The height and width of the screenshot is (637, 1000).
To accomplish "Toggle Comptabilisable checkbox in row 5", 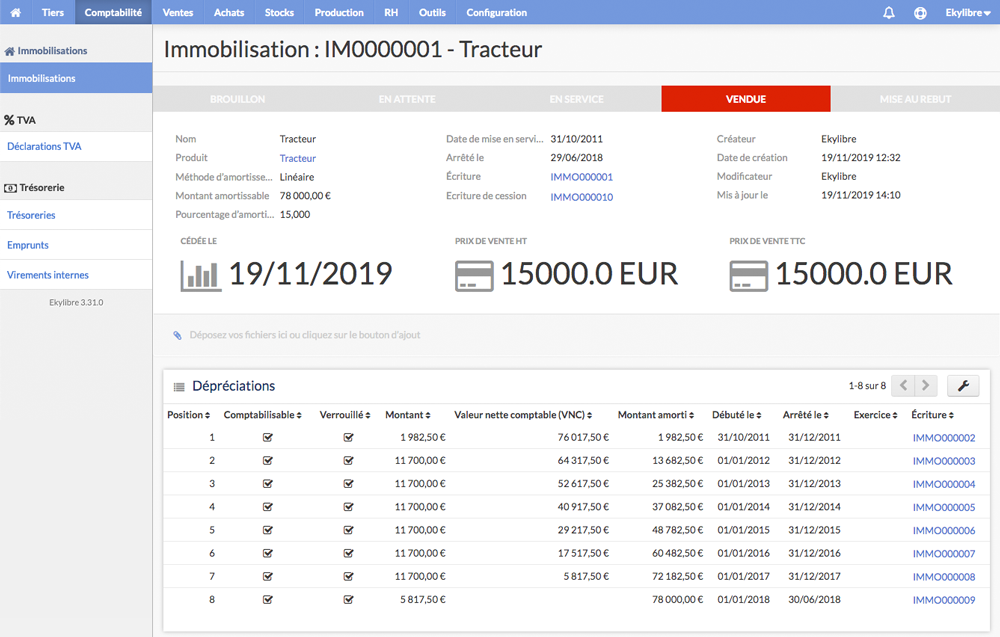I will point(268,530).
